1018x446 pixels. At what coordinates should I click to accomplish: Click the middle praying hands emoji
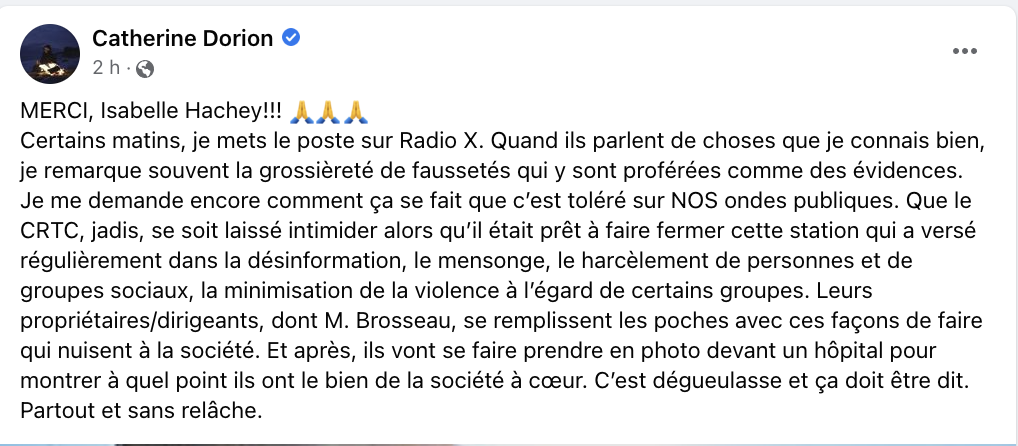[328, 112]
